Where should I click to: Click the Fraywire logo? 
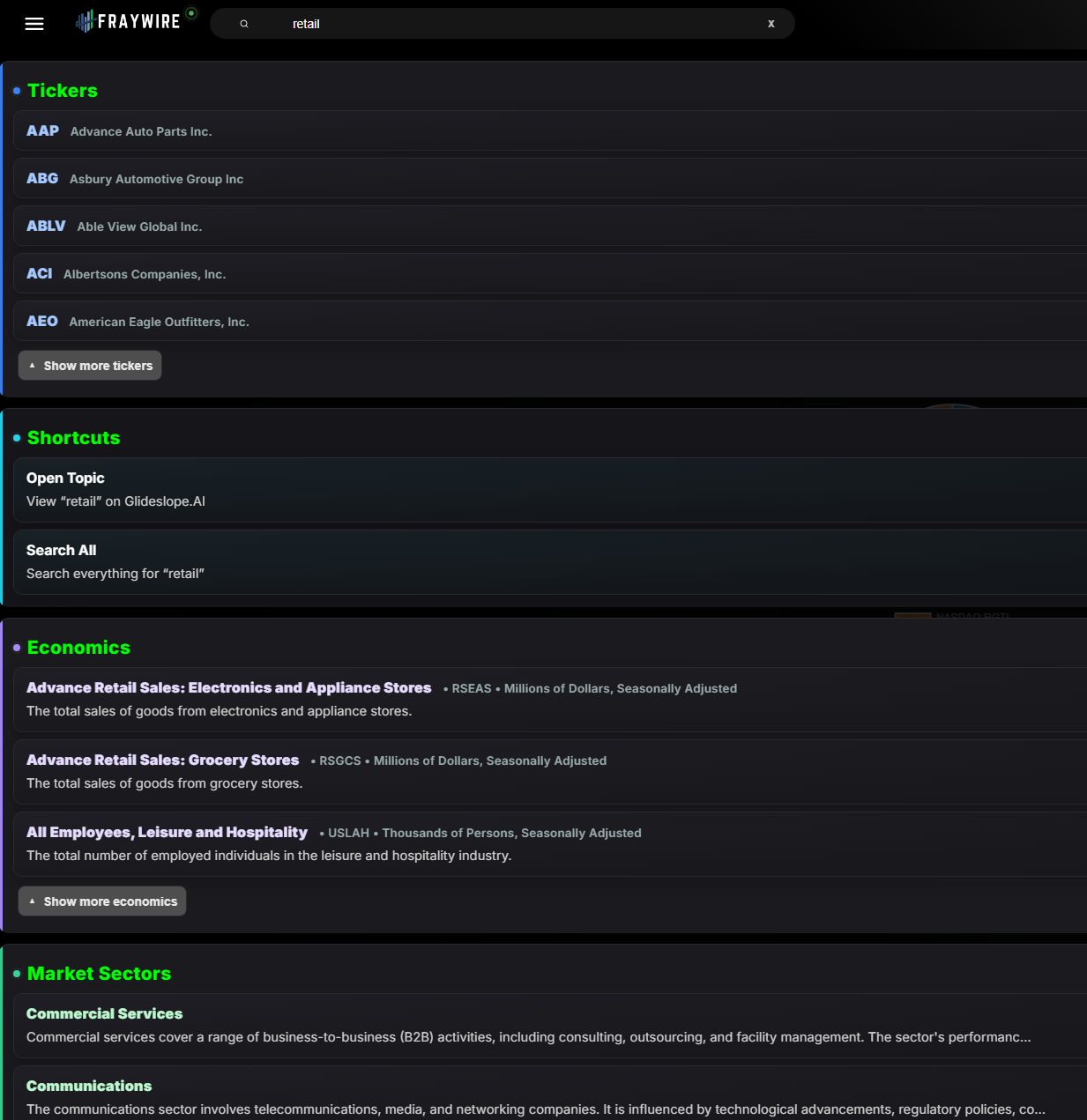pyautogui.click(x=128, y=22)
